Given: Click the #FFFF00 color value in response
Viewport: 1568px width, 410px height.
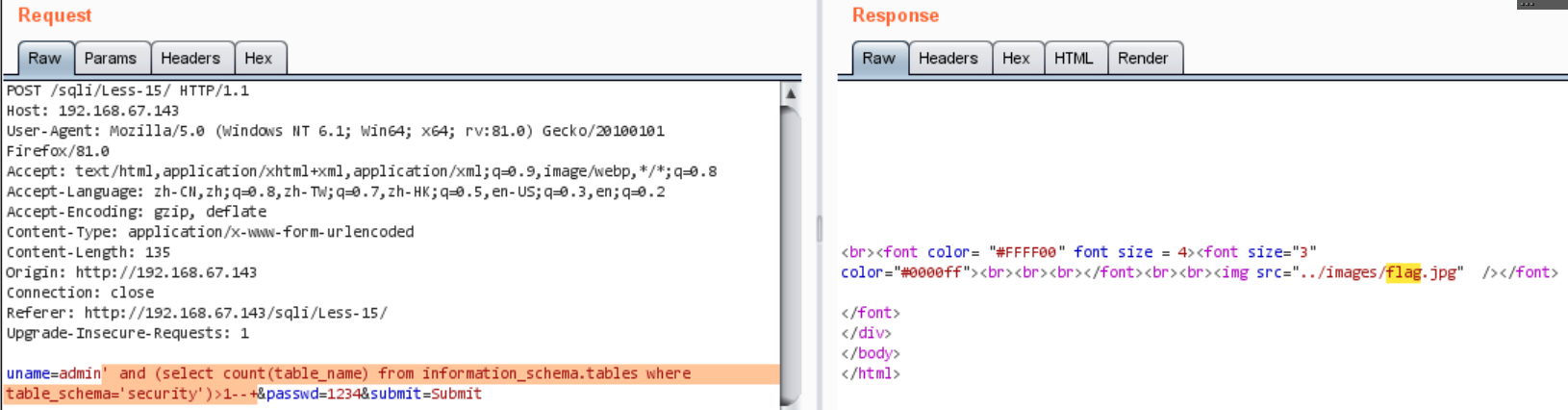Looking at the screenshot, I should click(1029, 252).
